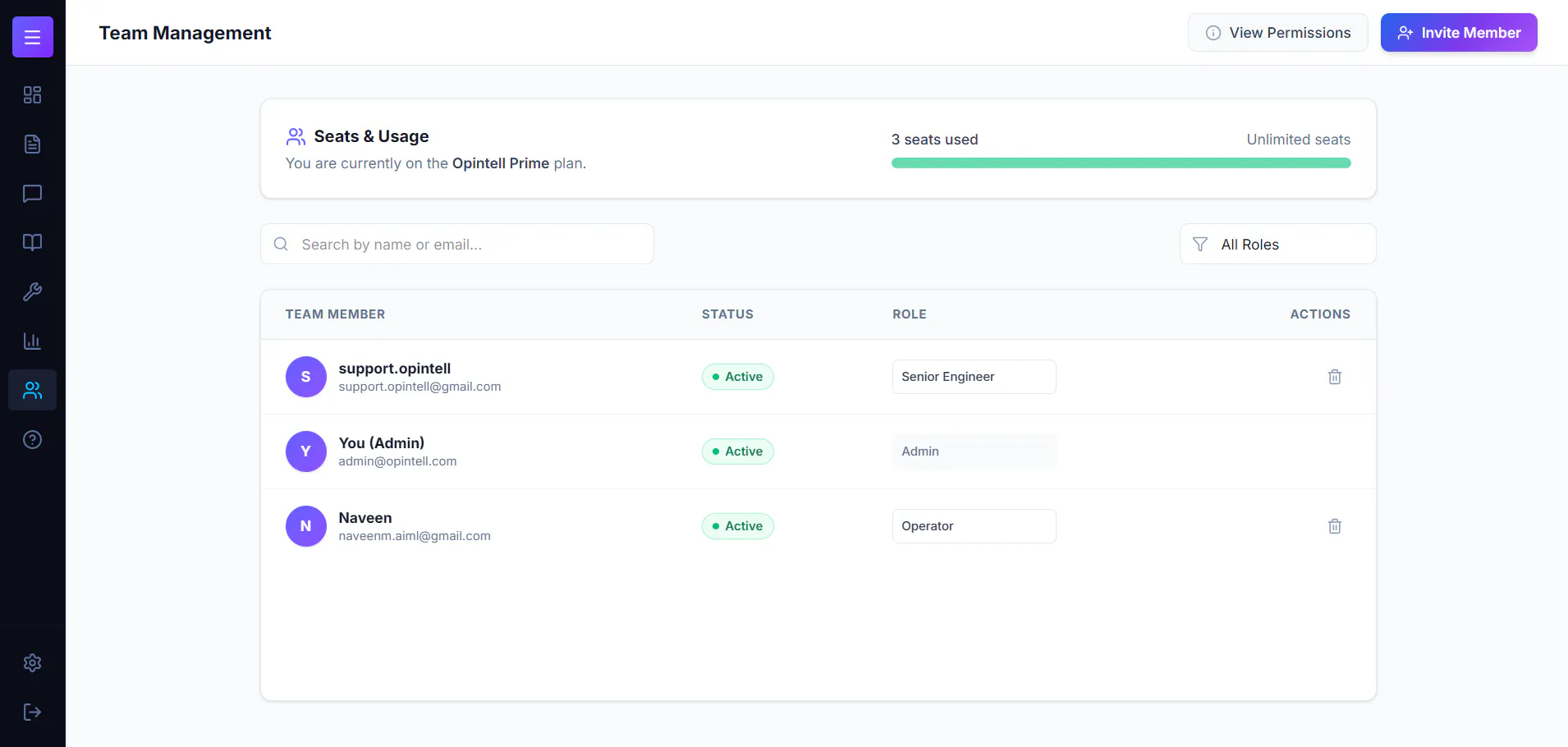This screenshot has width=1568, height=747.
Task: Open the settings gear icon
Action: tap(32, 662)
